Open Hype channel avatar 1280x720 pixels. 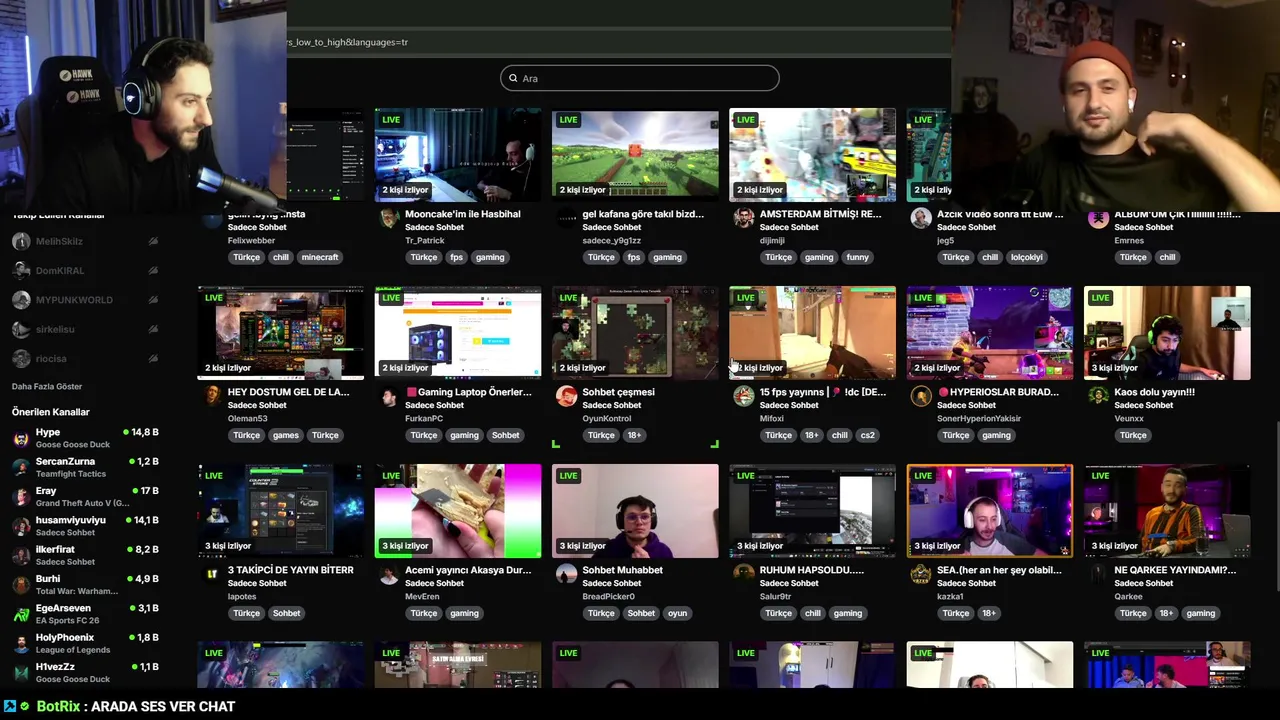21,438
